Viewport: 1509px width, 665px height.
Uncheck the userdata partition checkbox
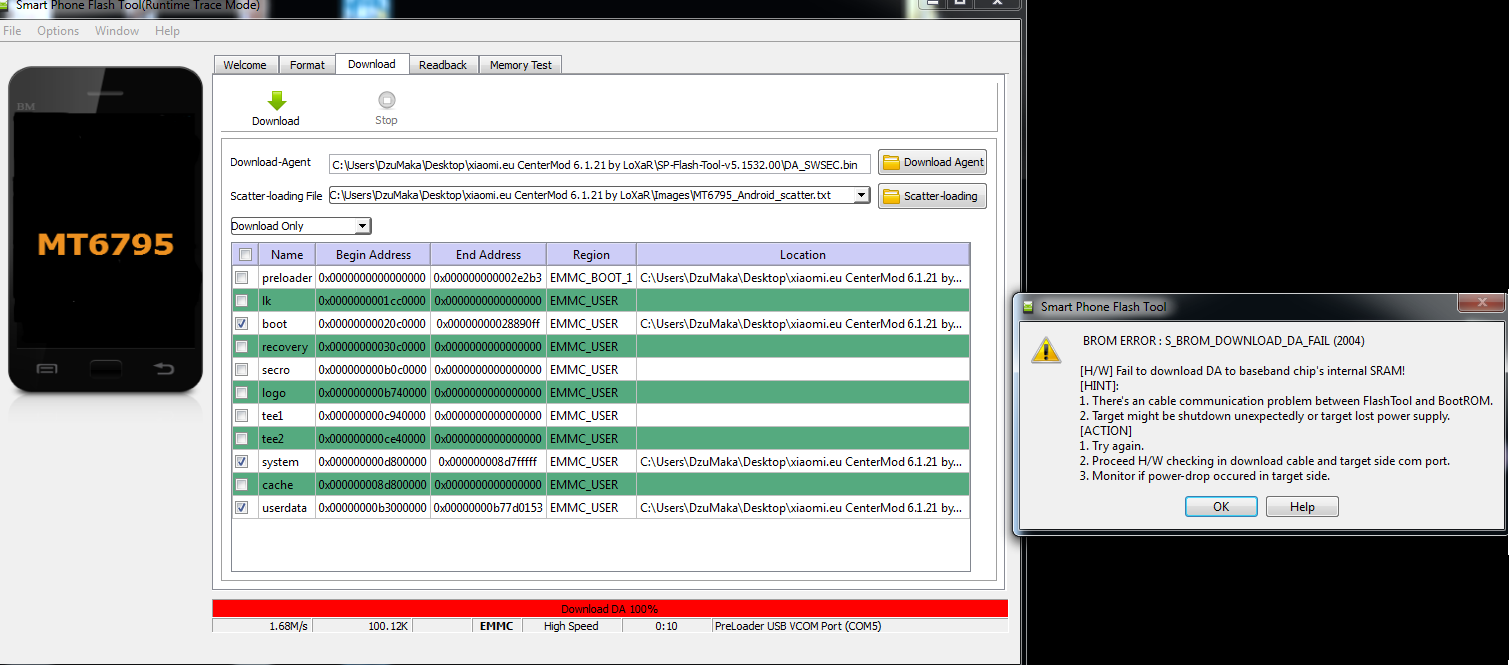(x=242, y=508)
